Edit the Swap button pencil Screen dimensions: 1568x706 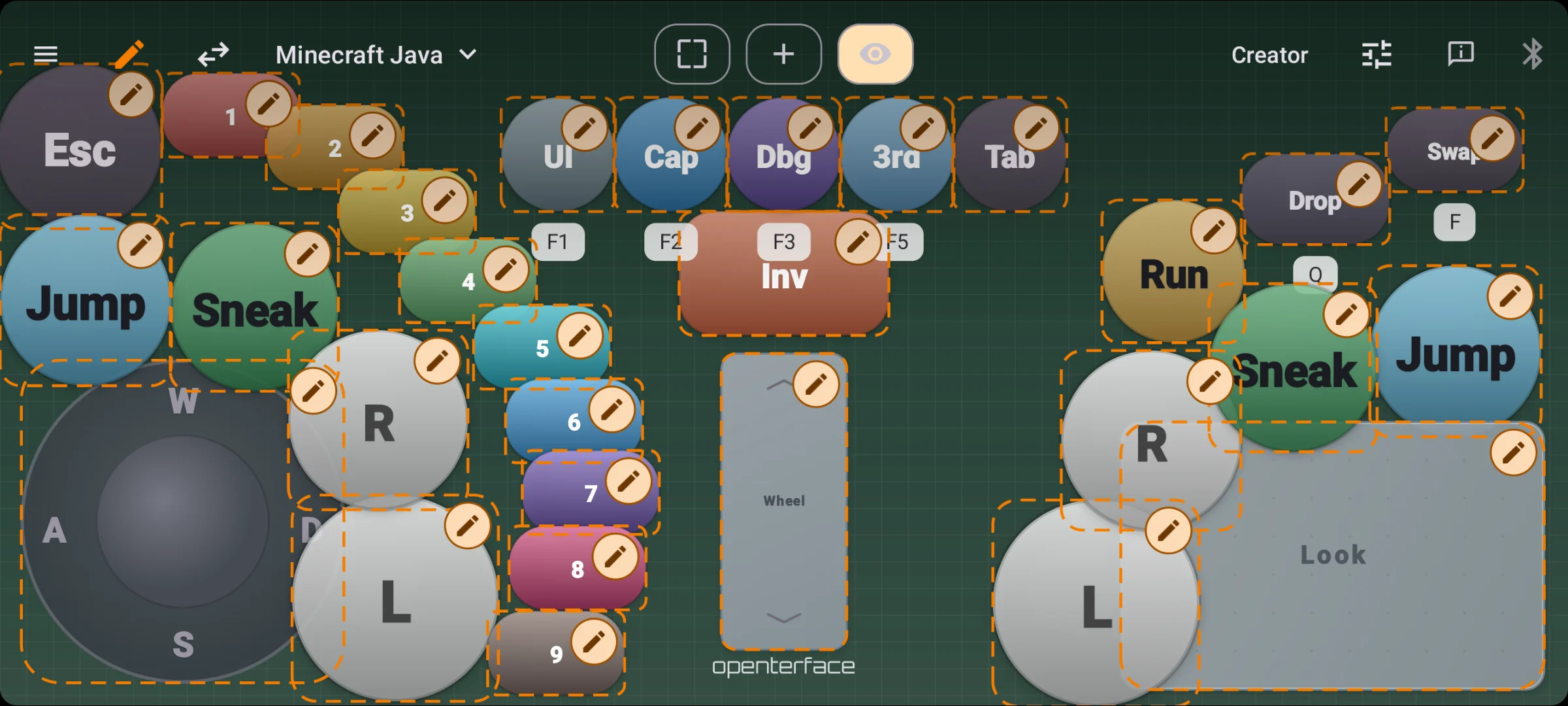pyautogui.click(x=1493, y=139)
